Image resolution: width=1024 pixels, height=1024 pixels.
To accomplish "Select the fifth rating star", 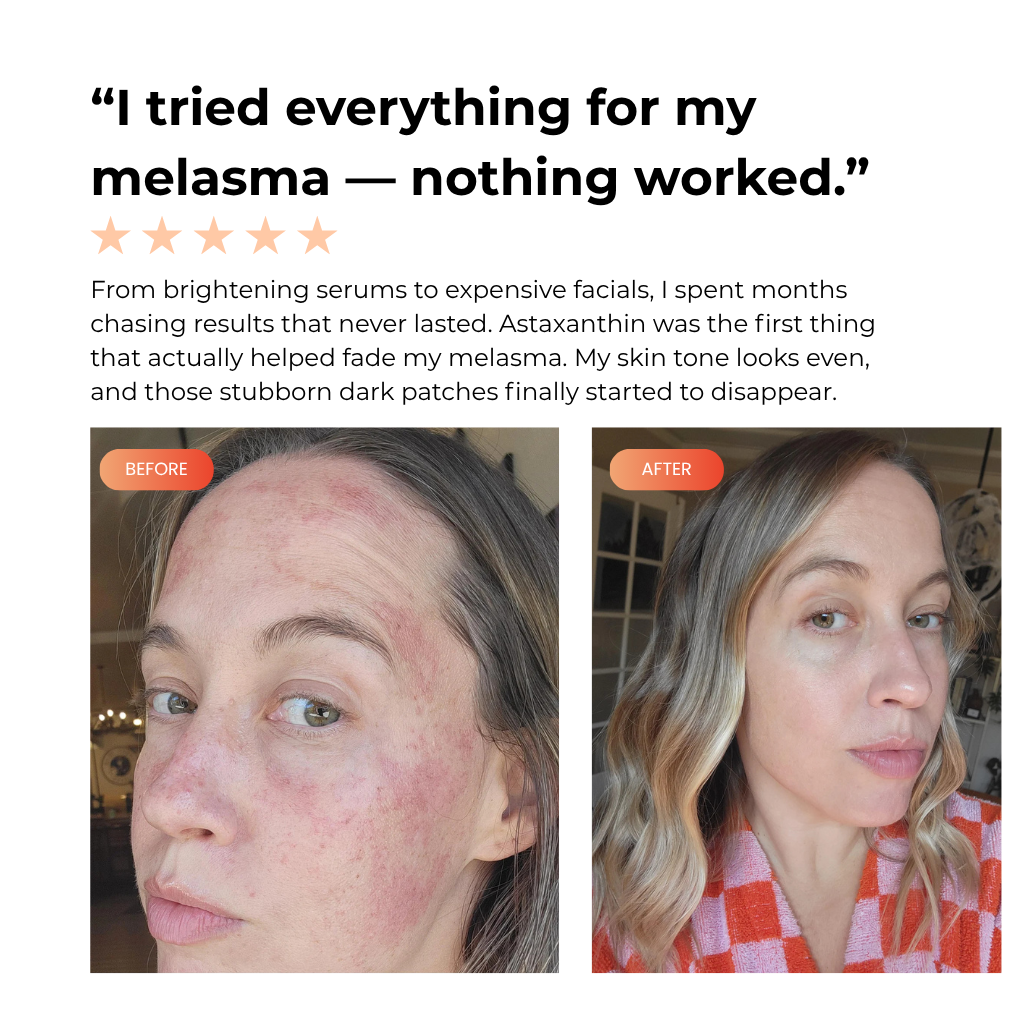I will 317,235.
